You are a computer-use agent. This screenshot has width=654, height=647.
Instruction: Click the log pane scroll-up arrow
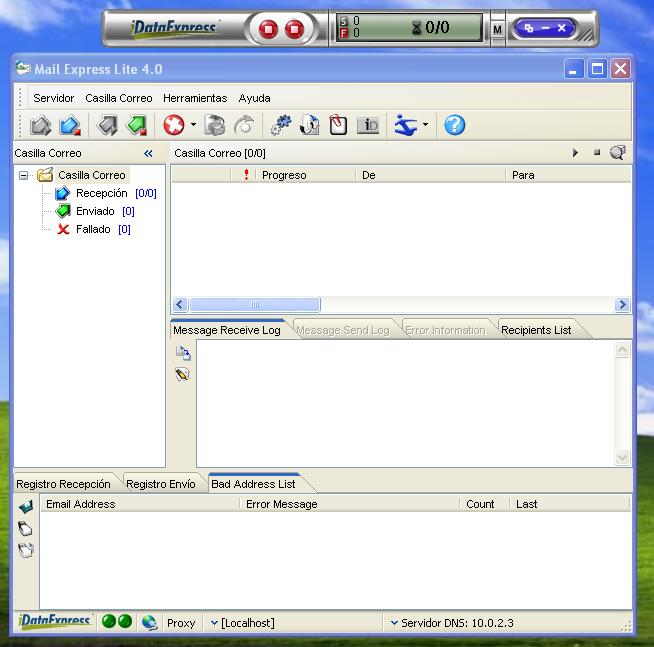(622, 350)
